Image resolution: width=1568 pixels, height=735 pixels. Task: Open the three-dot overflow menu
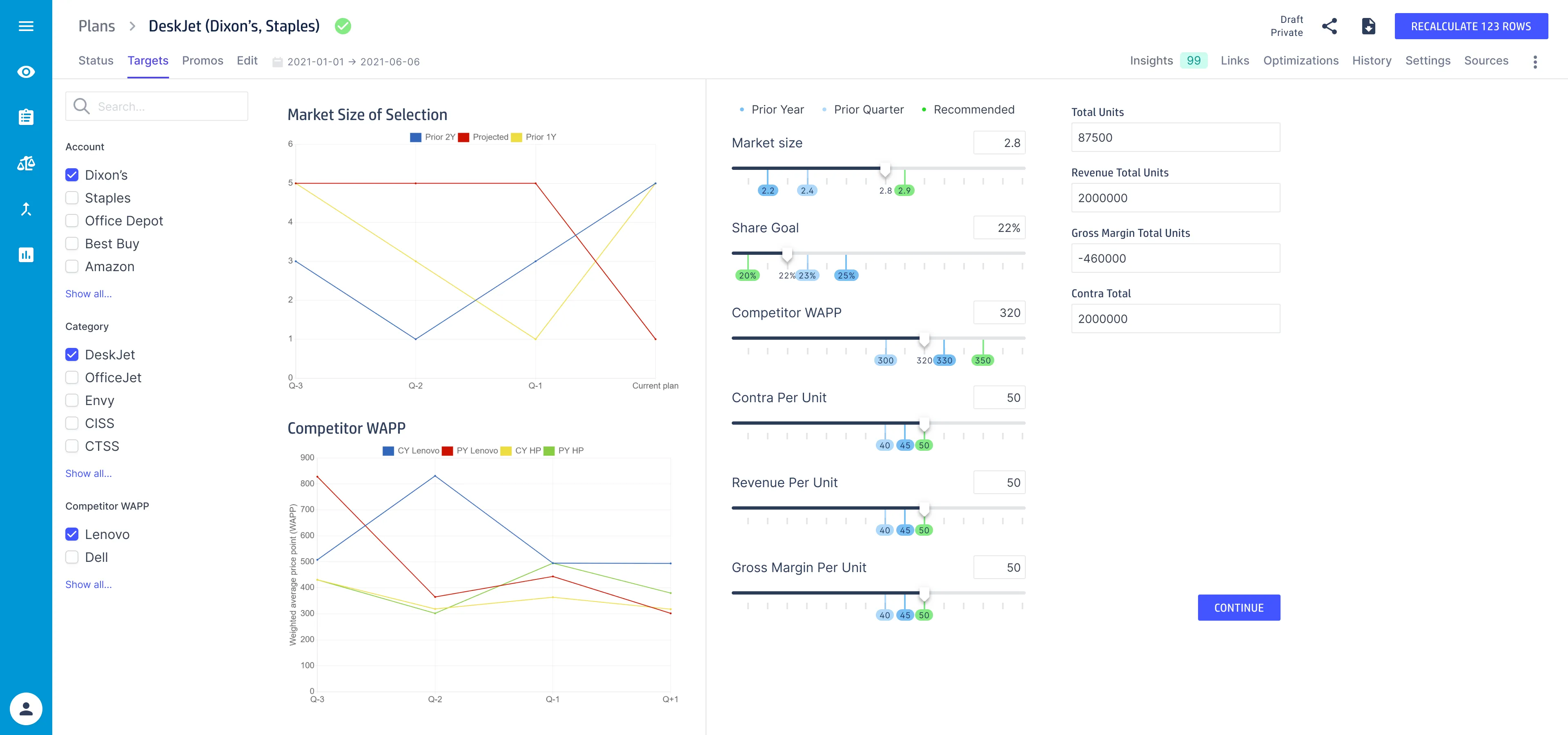pos(1535,61)
